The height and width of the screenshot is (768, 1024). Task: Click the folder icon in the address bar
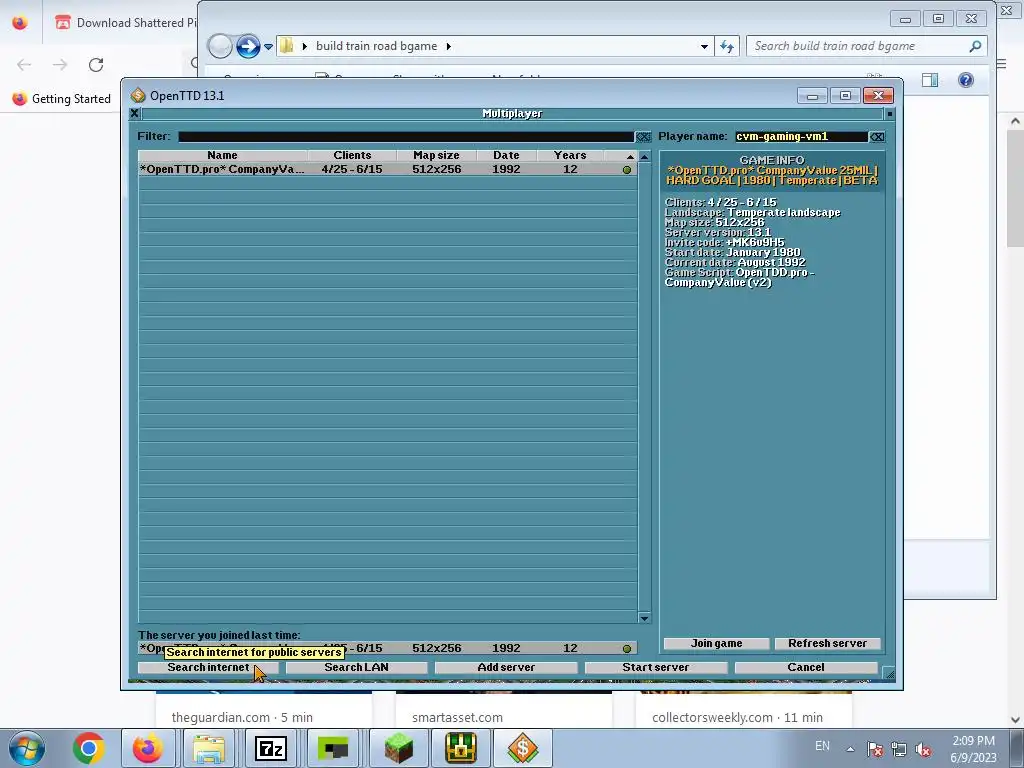pos(287,46)
